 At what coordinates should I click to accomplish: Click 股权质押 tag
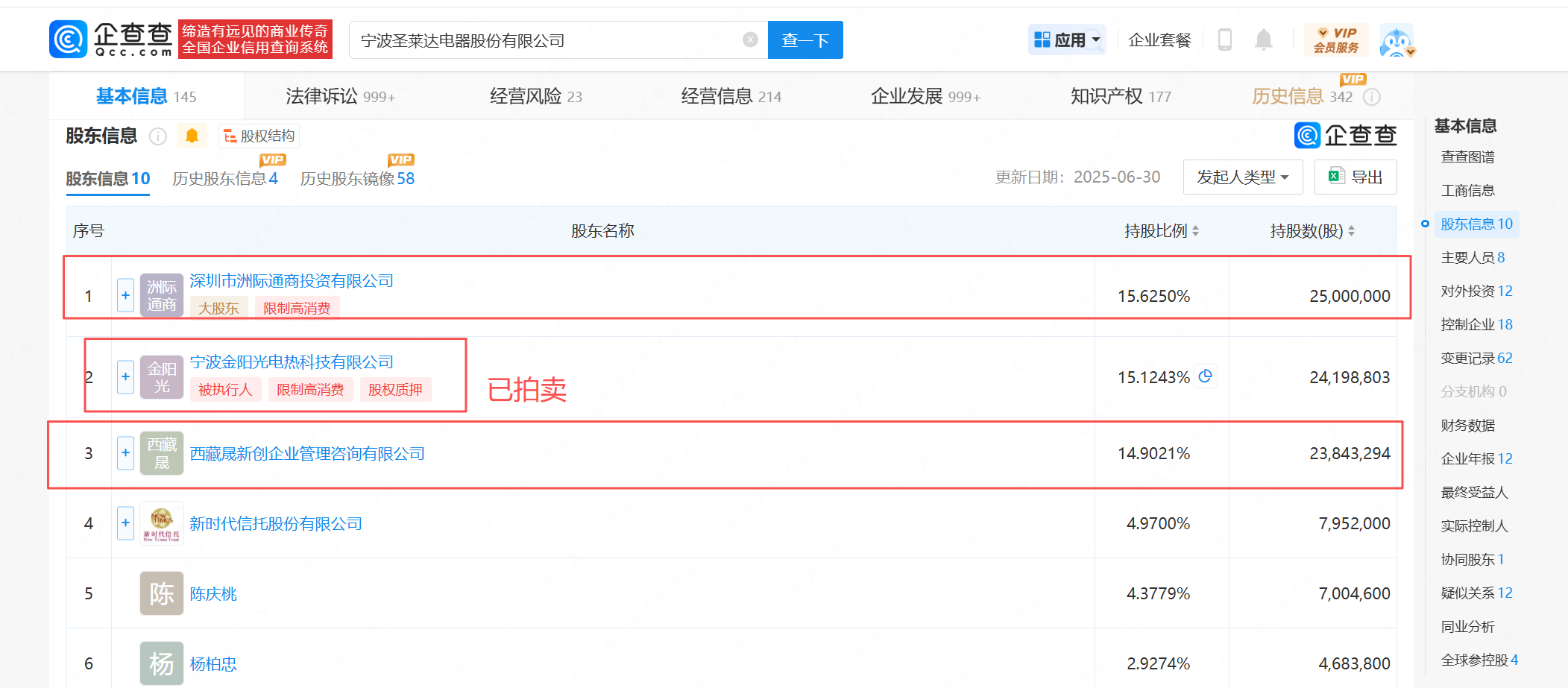395,390
